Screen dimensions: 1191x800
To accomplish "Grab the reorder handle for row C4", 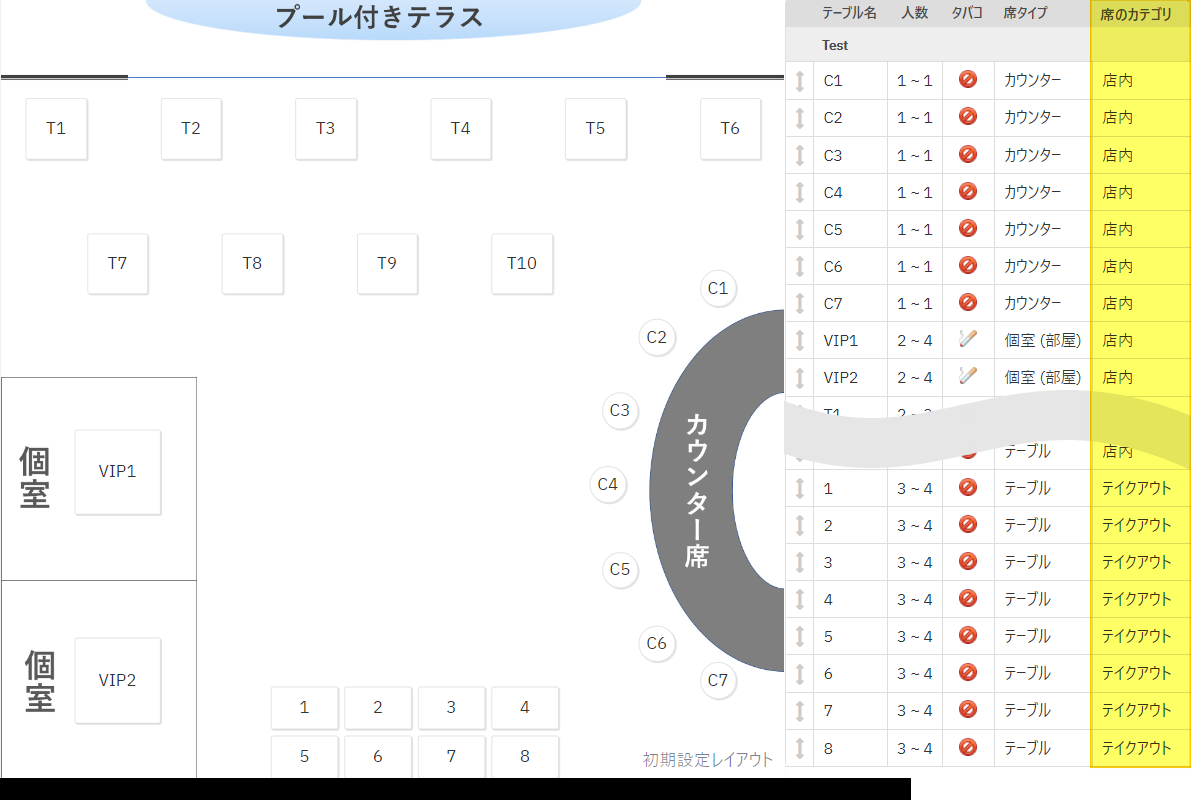I will click(800, 192).
